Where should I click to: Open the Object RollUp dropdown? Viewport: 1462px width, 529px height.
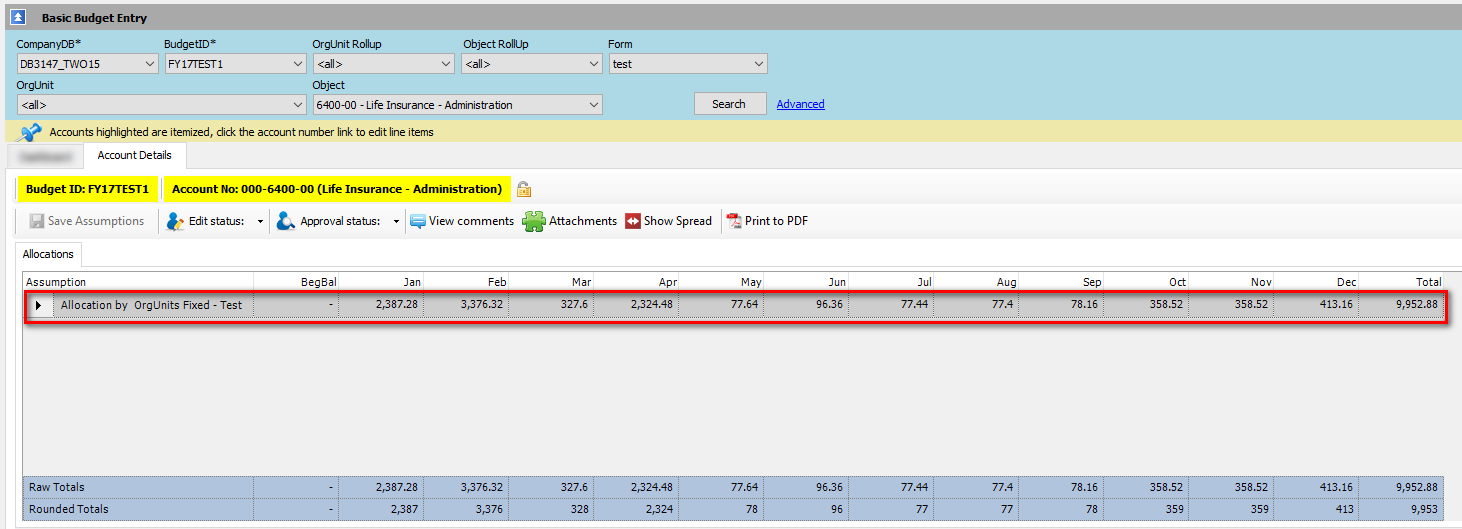(532, 64)
